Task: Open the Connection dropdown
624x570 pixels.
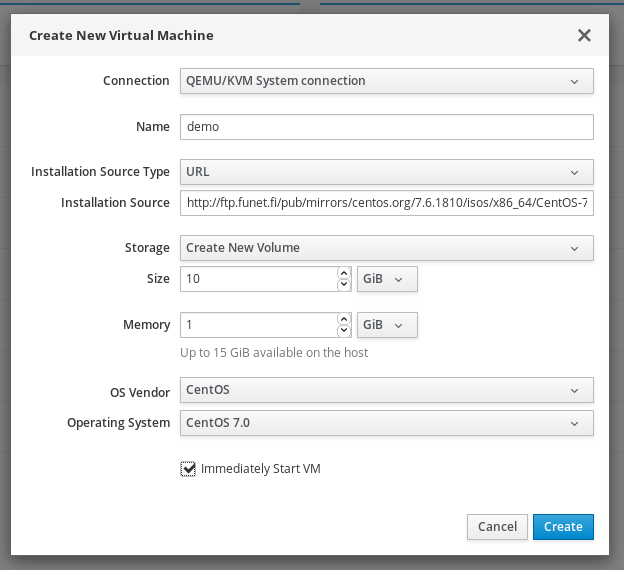Action: (387, 81)
